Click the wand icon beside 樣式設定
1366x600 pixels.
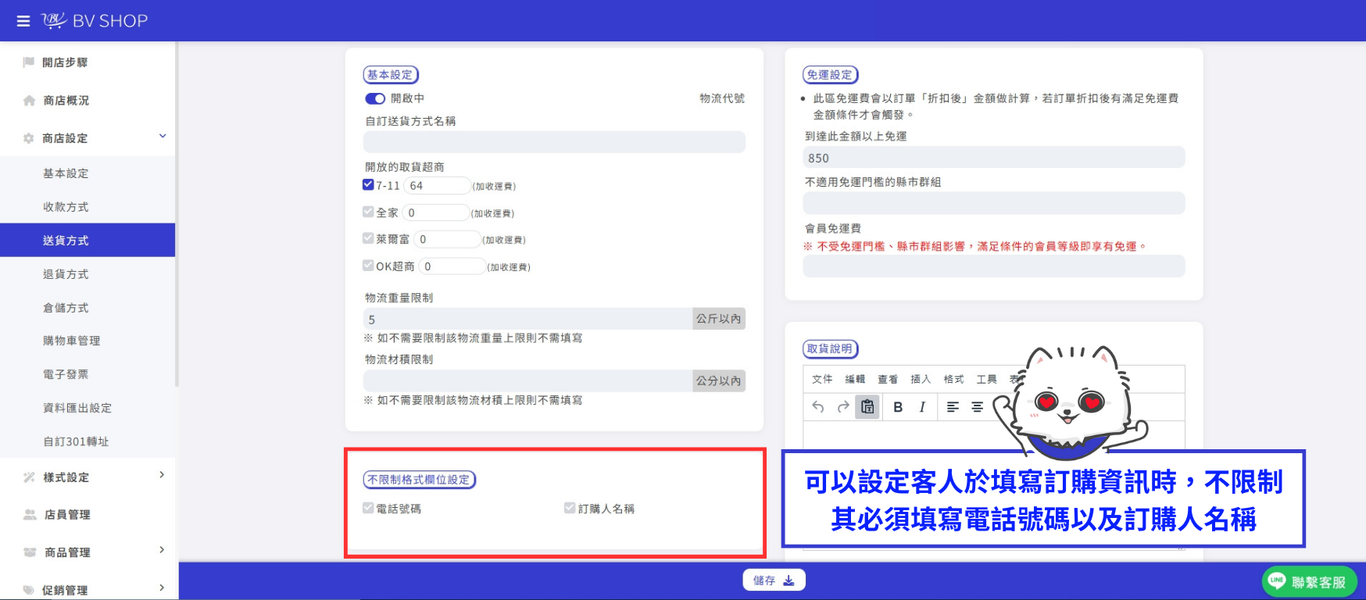click(29, 478)
